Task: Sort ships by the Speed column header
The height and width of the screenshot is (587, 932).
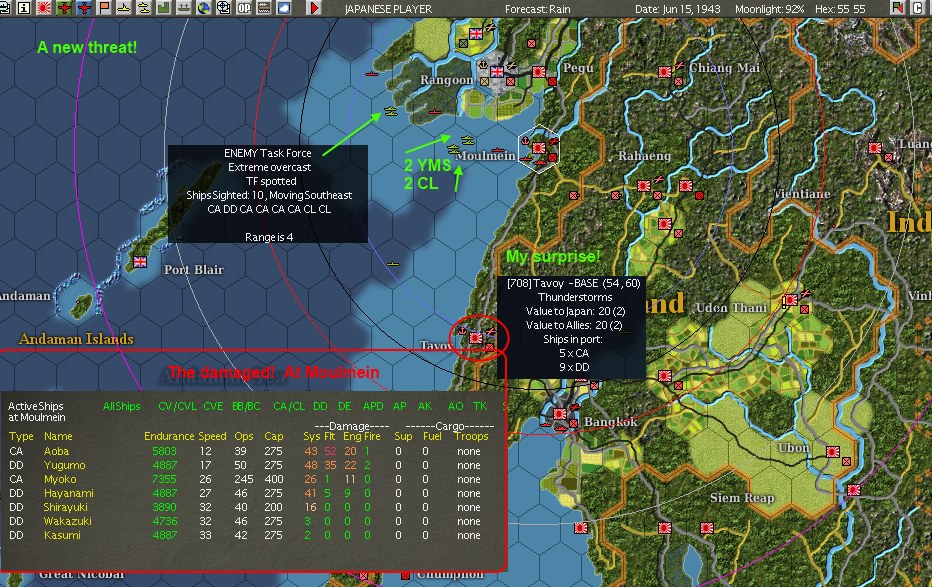Action: [212, 436]
